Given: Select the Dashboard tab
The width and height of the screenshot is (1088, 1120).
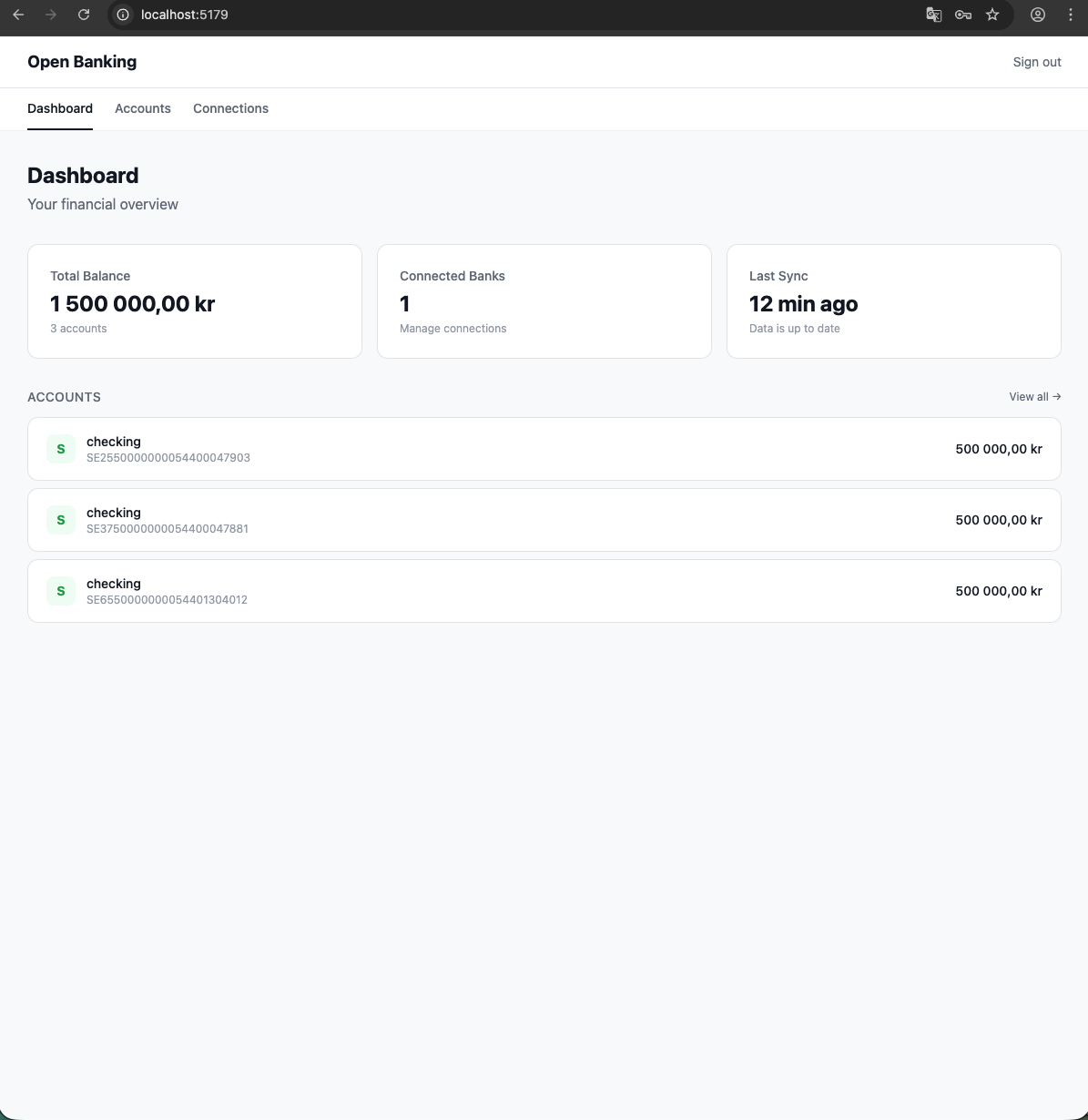Looking at the screenshot, I should pyautogui.click(x=60, y=108).
